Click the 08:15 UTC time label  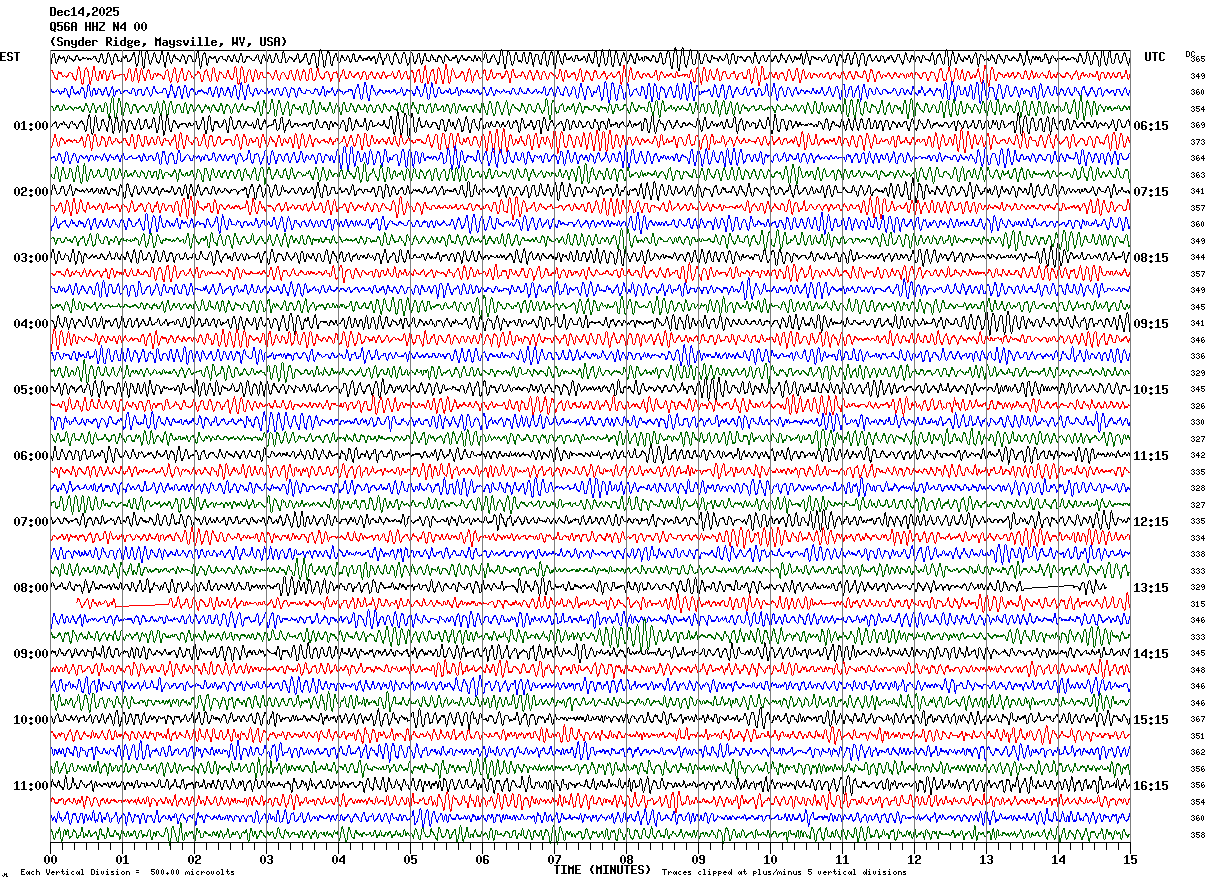point(1150,258)
